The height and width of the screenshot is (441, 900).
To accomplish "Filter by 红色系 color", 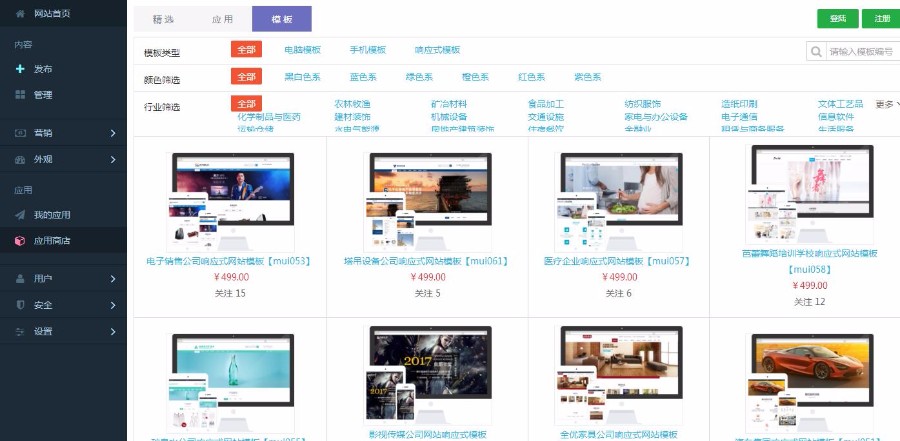I will (x=532, y=77).
